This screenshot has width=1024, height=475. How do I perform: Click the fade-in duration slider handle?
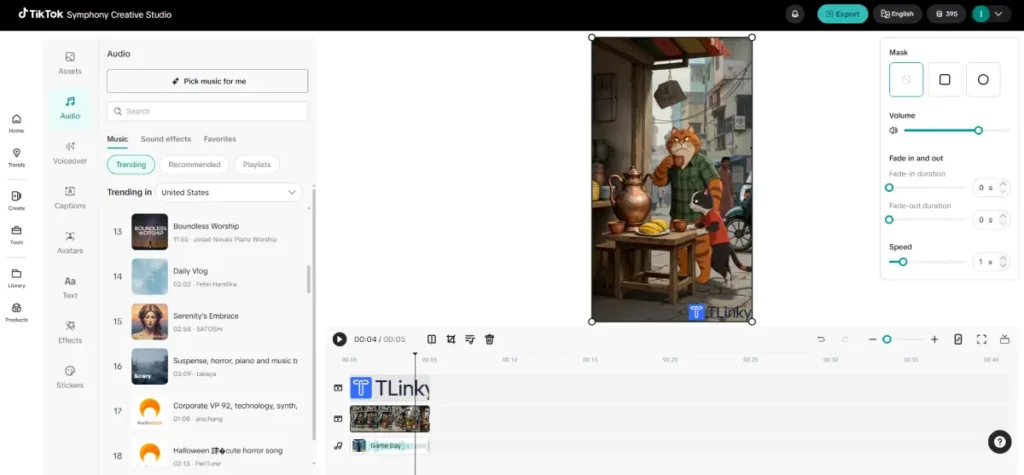click(x=889, y=188)
